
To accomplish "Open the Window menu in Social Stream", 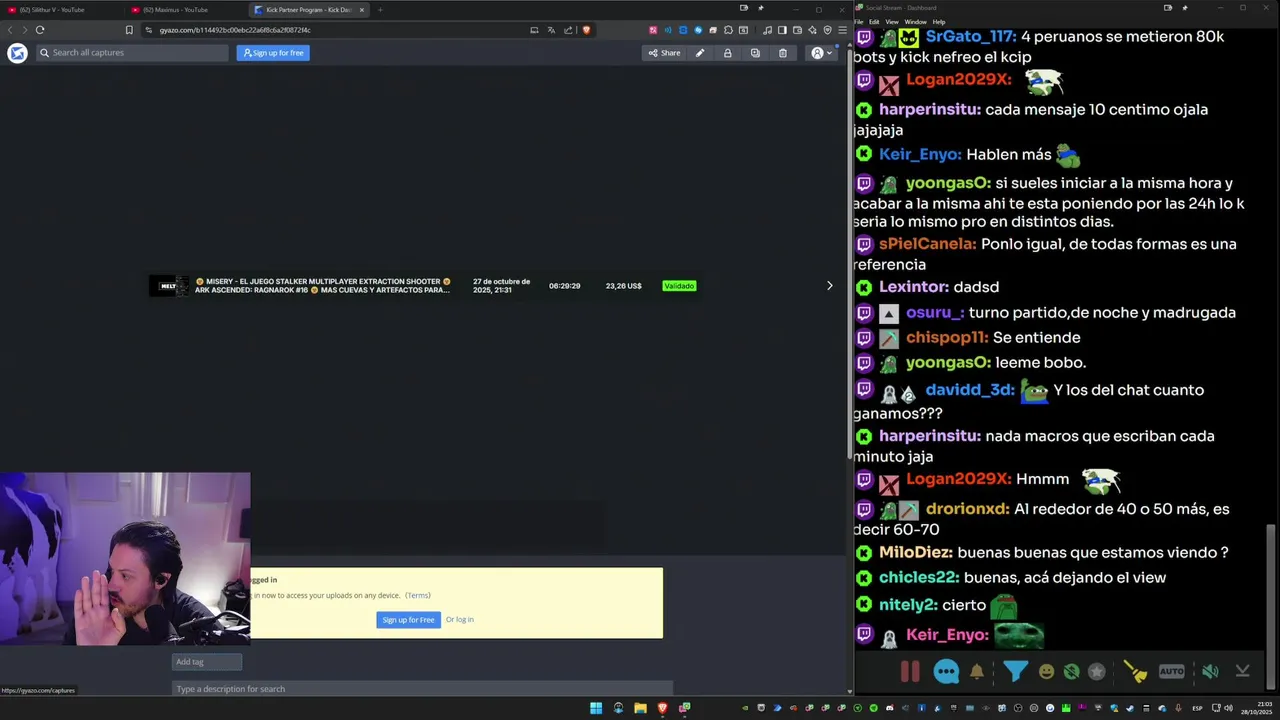I will pyautogui.click(x=915, y=22).
